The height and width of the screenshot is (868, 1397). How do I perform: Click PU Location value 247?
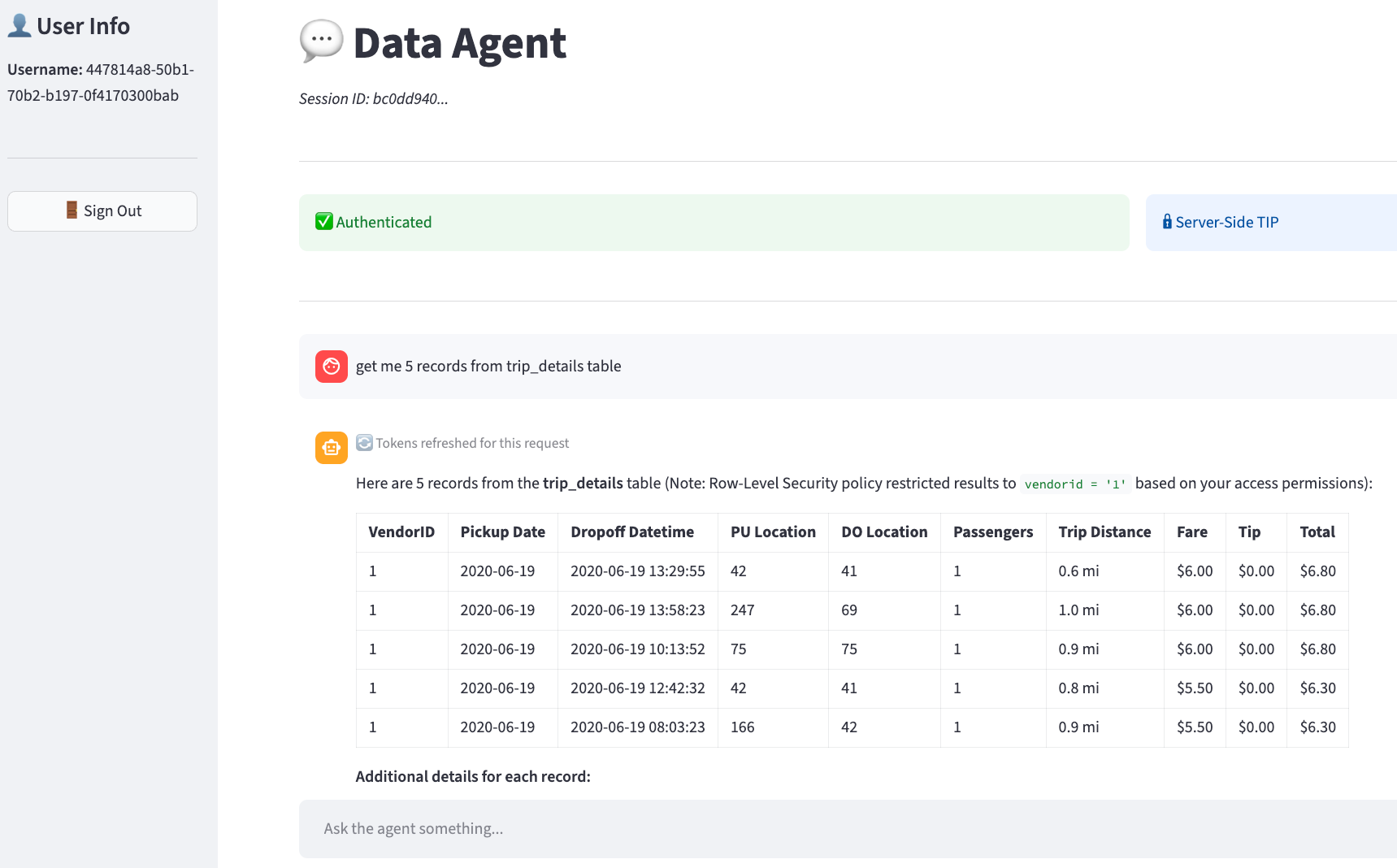(x=743, y=610)
